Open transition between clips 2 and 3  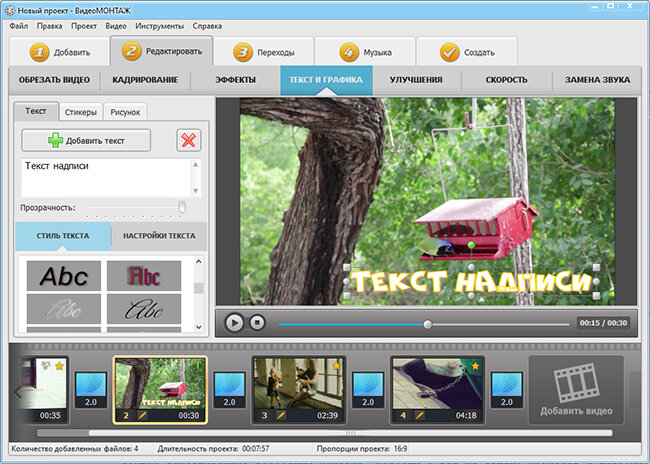click(229, 390)
